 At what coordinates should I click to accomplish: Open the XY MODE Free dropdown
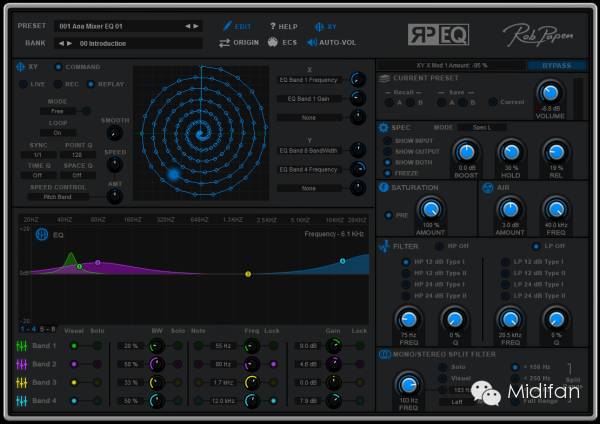click(57, 111)
